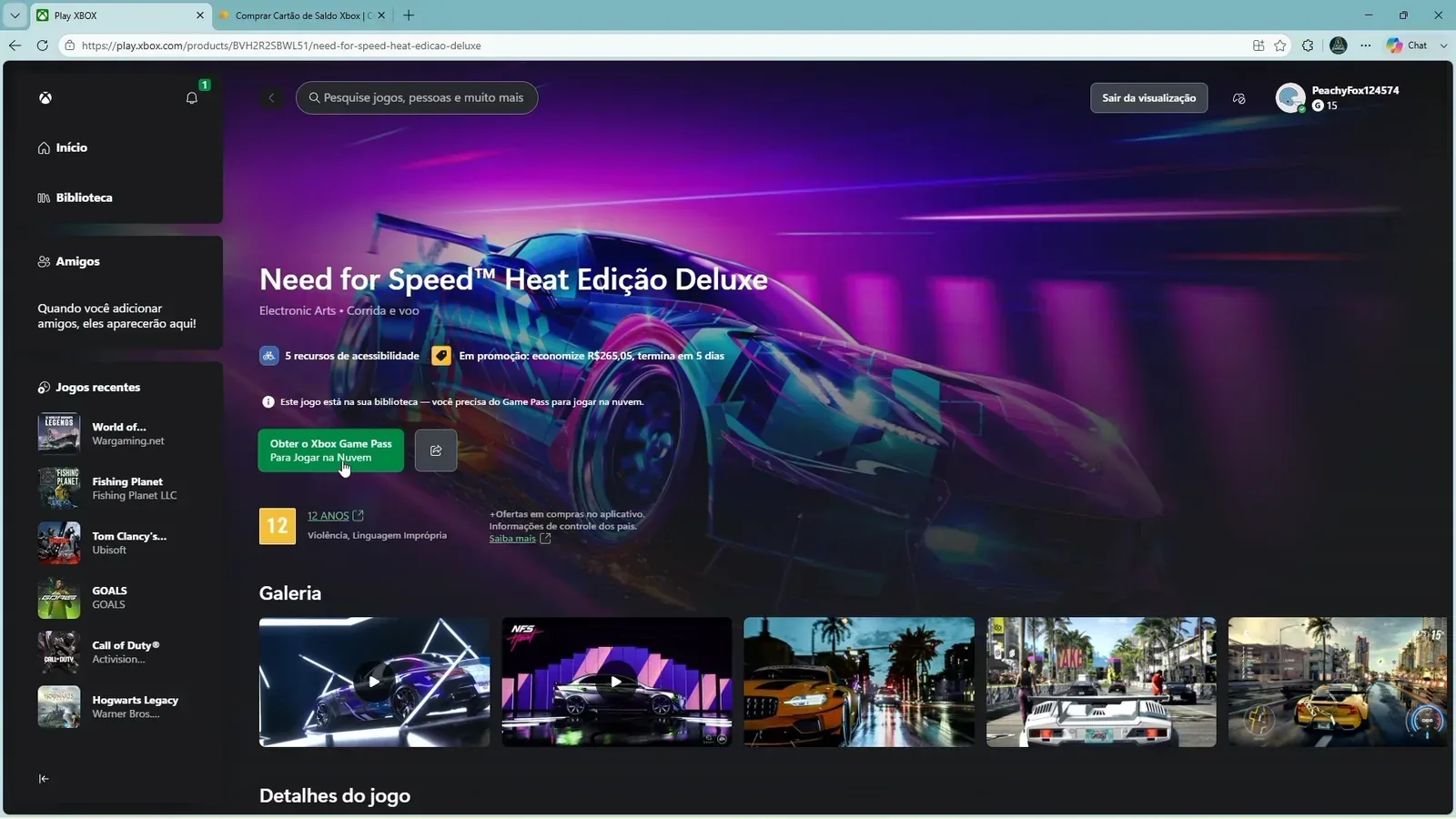Open orange car screenshot thumbnail
This screenshot has height=819, width=1456.
[859, 682]
